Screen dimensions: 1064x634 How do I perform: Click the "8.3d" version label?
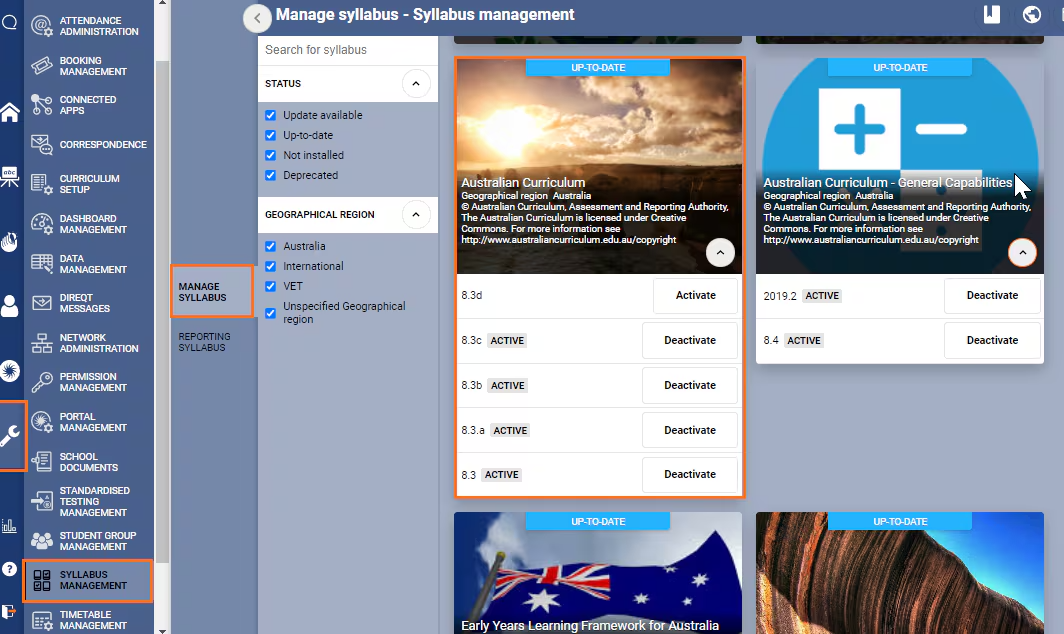click(472, 295)
